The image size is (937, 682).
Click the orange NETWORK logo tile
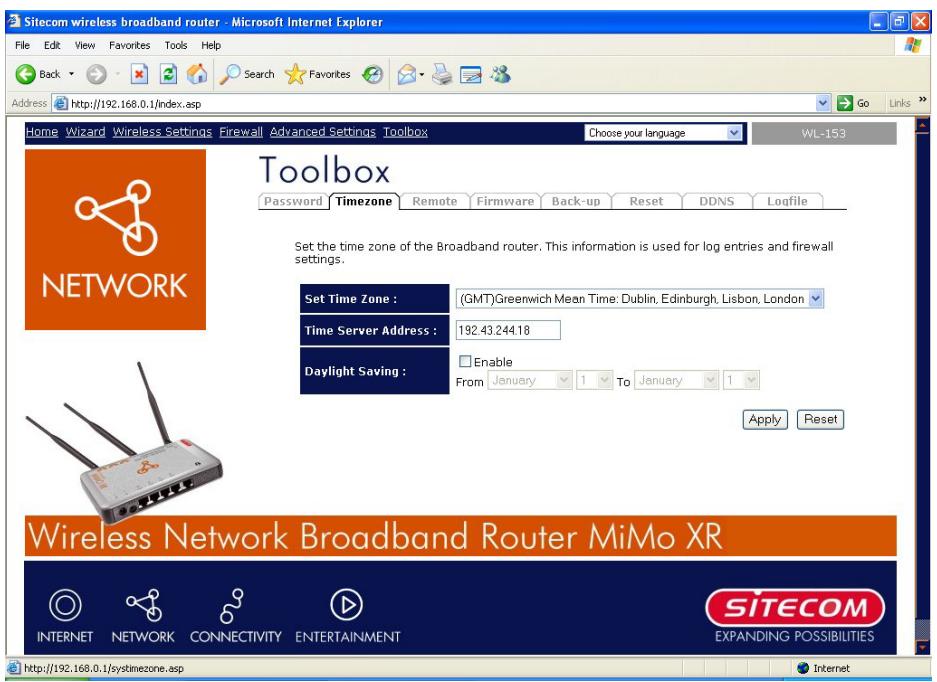pyautogui.click(x=115, y=239)
